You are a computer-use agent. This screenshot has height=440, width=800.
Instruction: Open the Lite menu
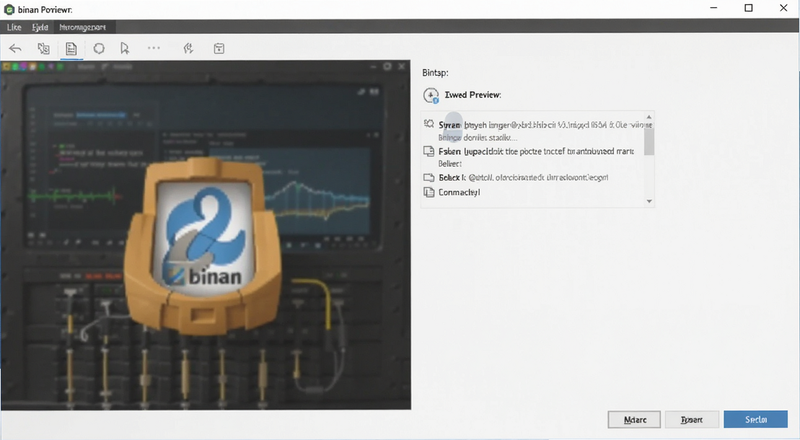(x=14, y=27)
